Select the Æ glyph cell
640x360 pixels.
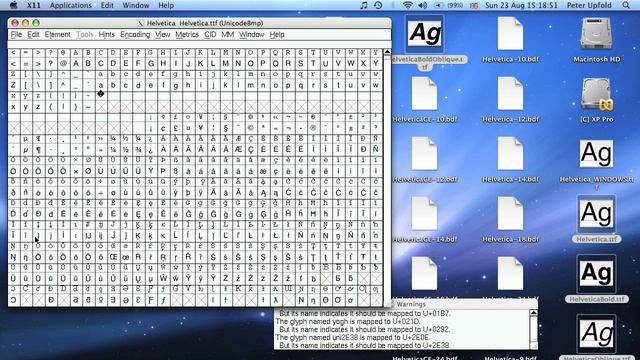(238, 149)
